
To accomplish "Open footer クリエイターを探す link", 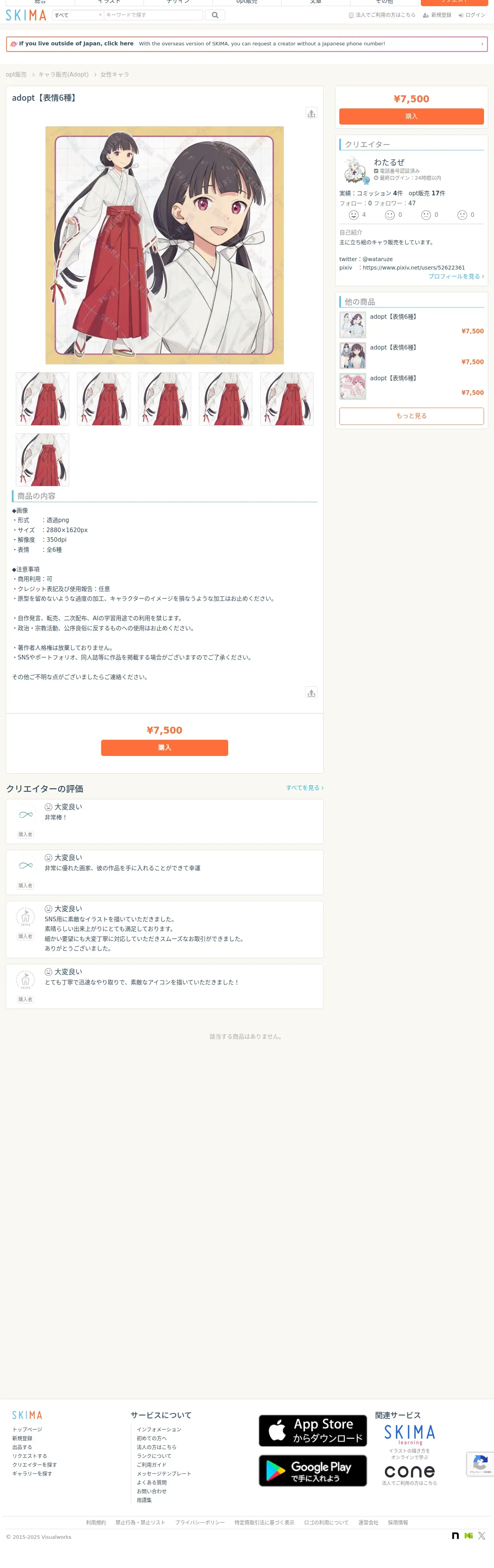I will coord(35,1465).
